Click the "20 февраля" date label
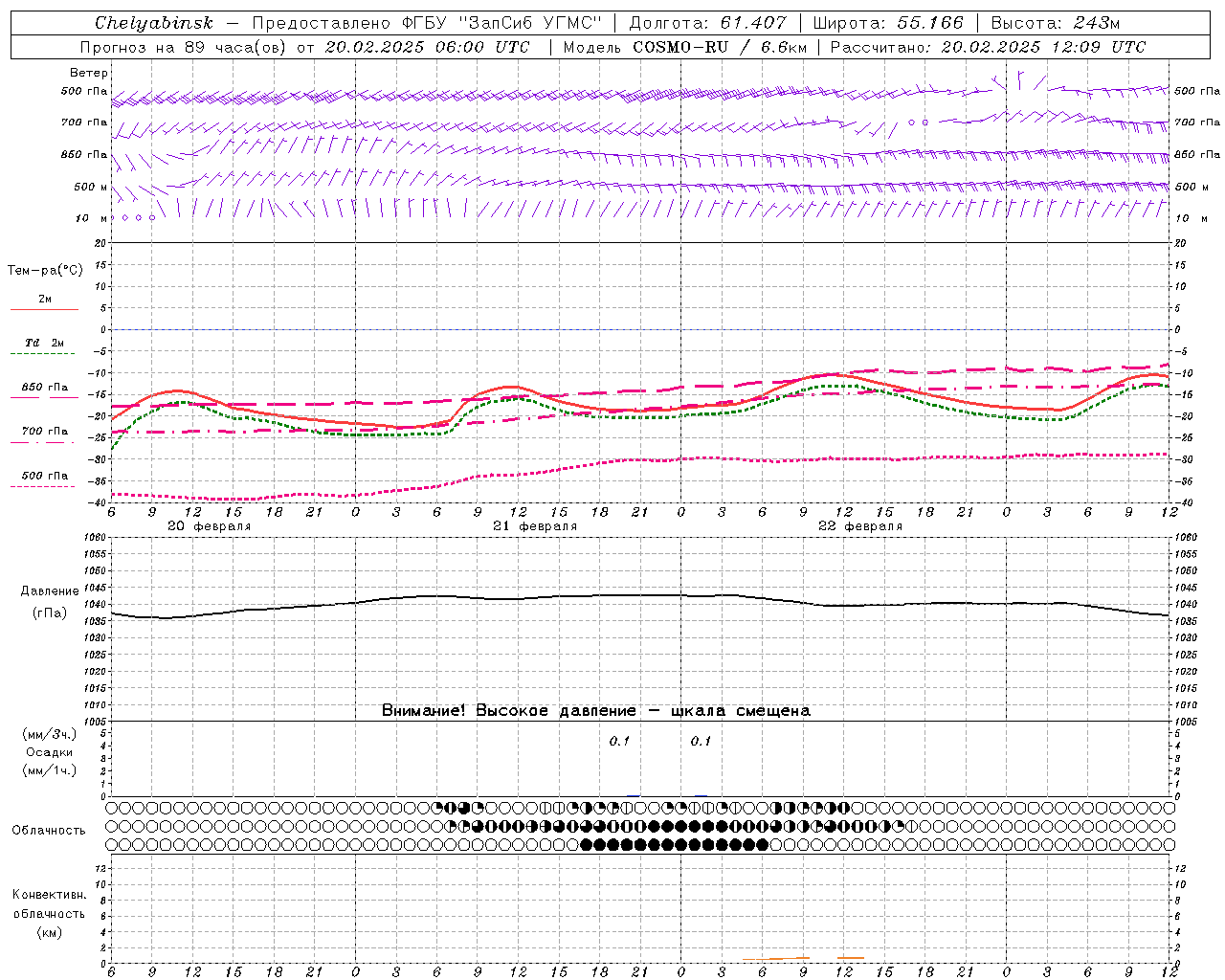1225x980 pixels. [x=210, y=526]
